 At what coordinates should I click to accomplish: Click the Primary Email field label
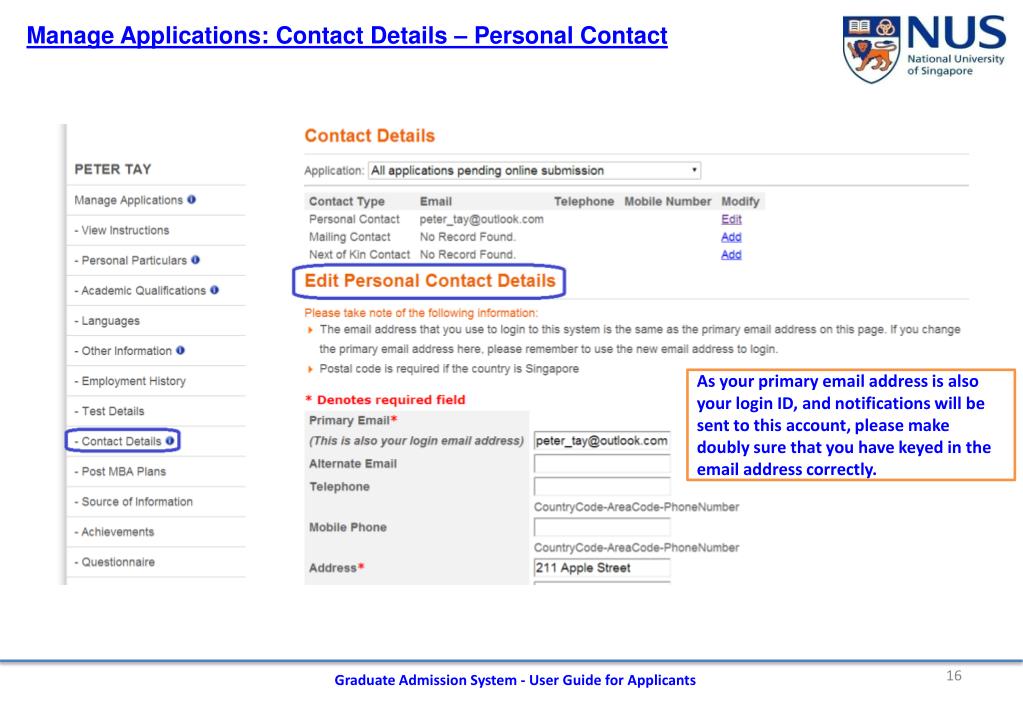click(353, 420)
